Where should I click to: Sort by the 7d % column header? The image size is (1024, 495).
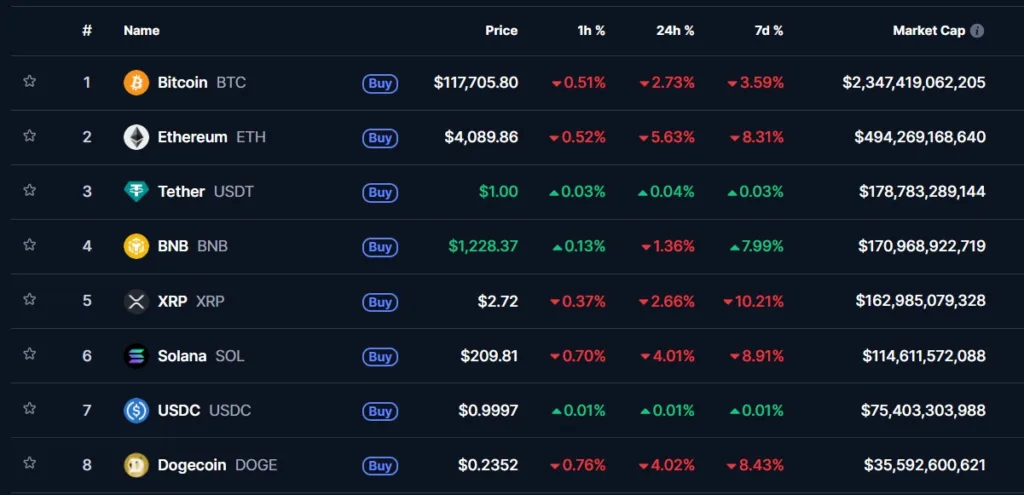point(768,31)
